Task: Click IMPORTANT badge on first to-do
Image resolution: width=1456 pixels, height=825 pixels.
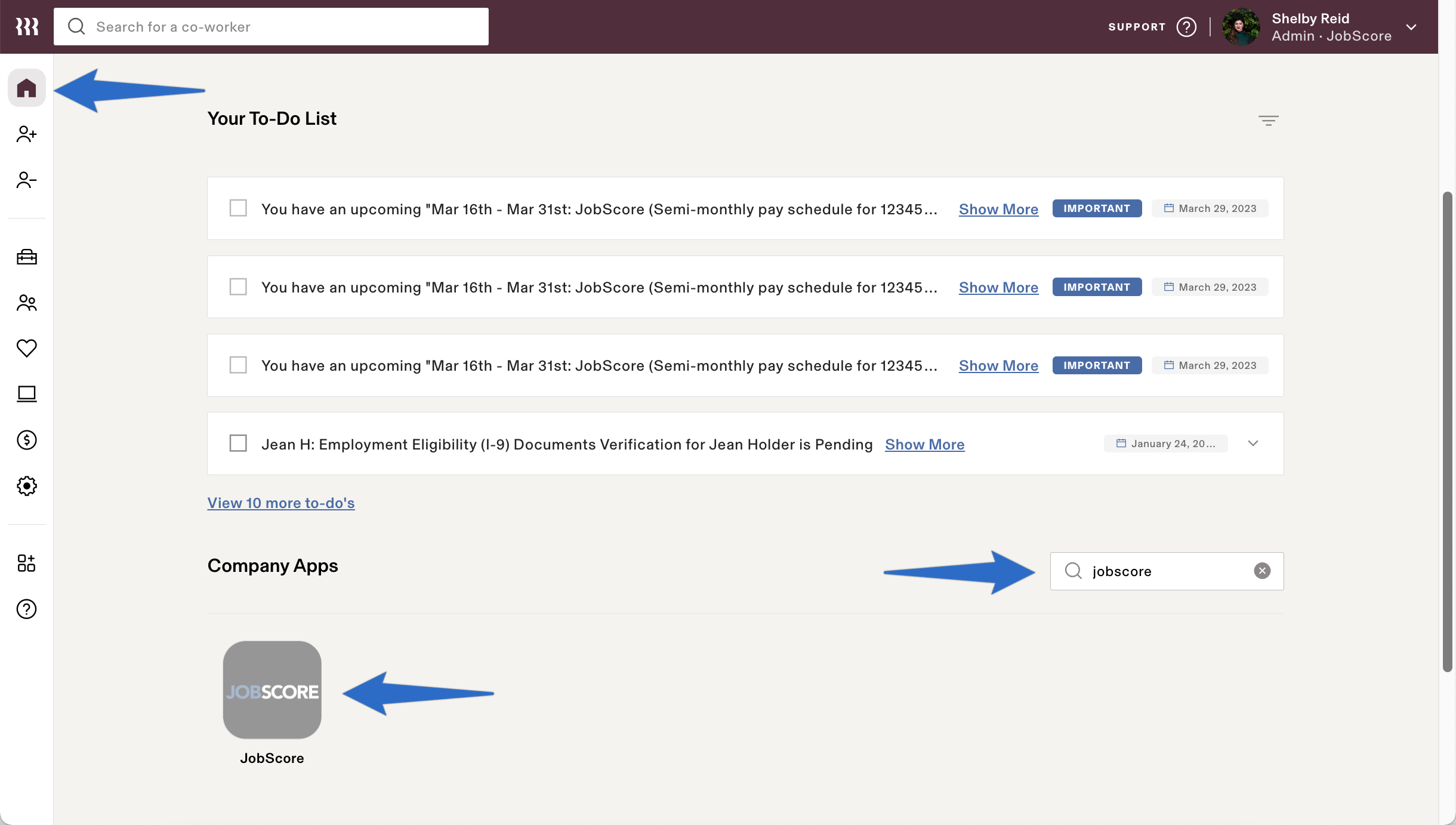Action: click(1097, 208)
